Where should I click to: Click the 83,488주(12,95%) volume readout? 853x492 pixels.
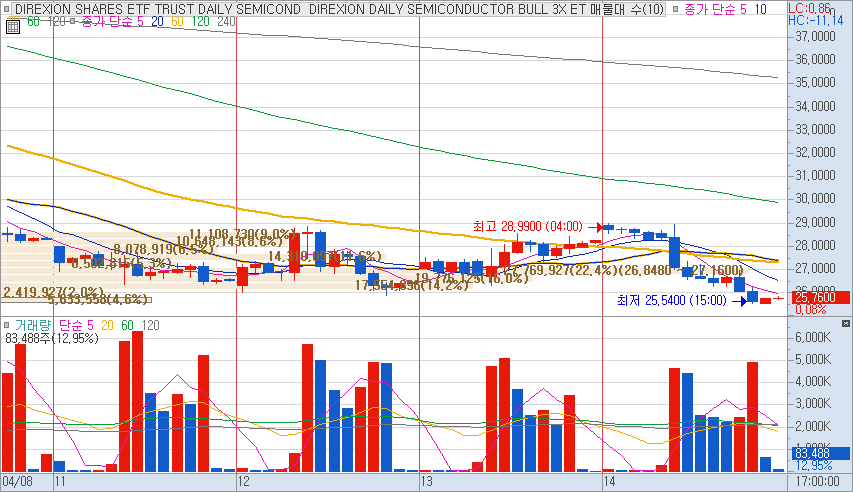(52, 339)
